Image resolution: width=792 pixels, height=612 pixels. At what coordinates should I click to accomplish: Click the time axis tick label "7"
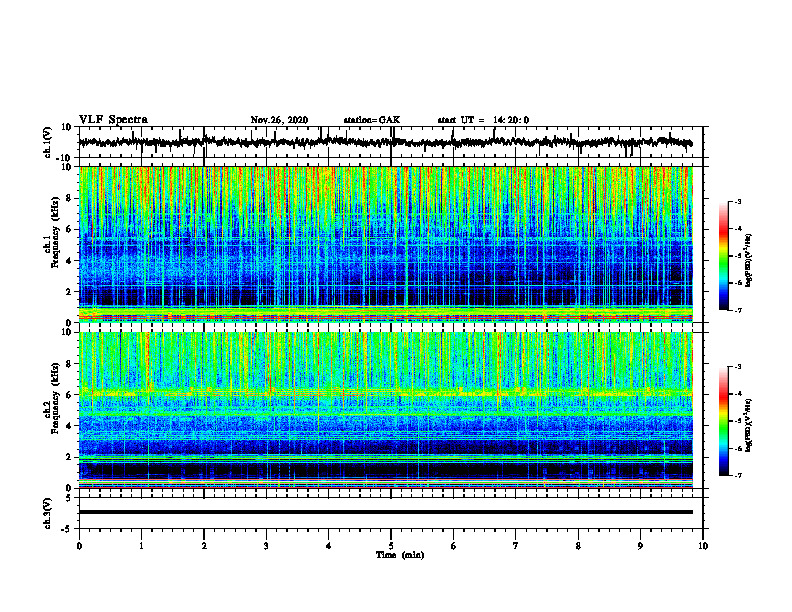pyautogui.click(x=516, y=546)
